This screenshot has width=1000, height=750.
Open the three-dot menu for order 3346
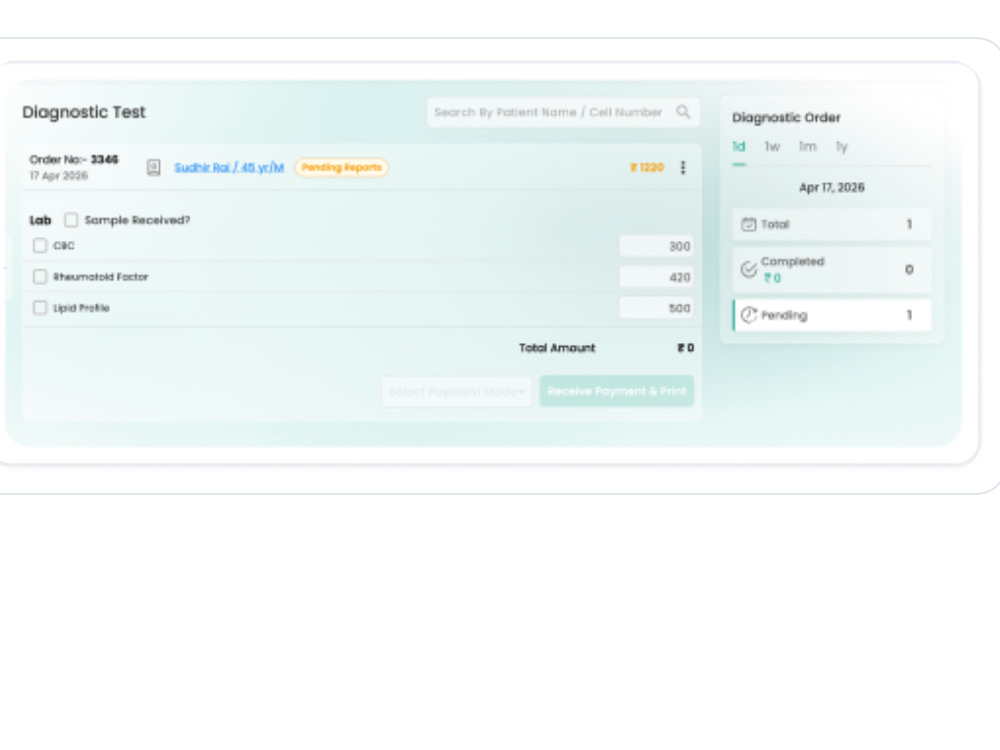click(683, 167)
